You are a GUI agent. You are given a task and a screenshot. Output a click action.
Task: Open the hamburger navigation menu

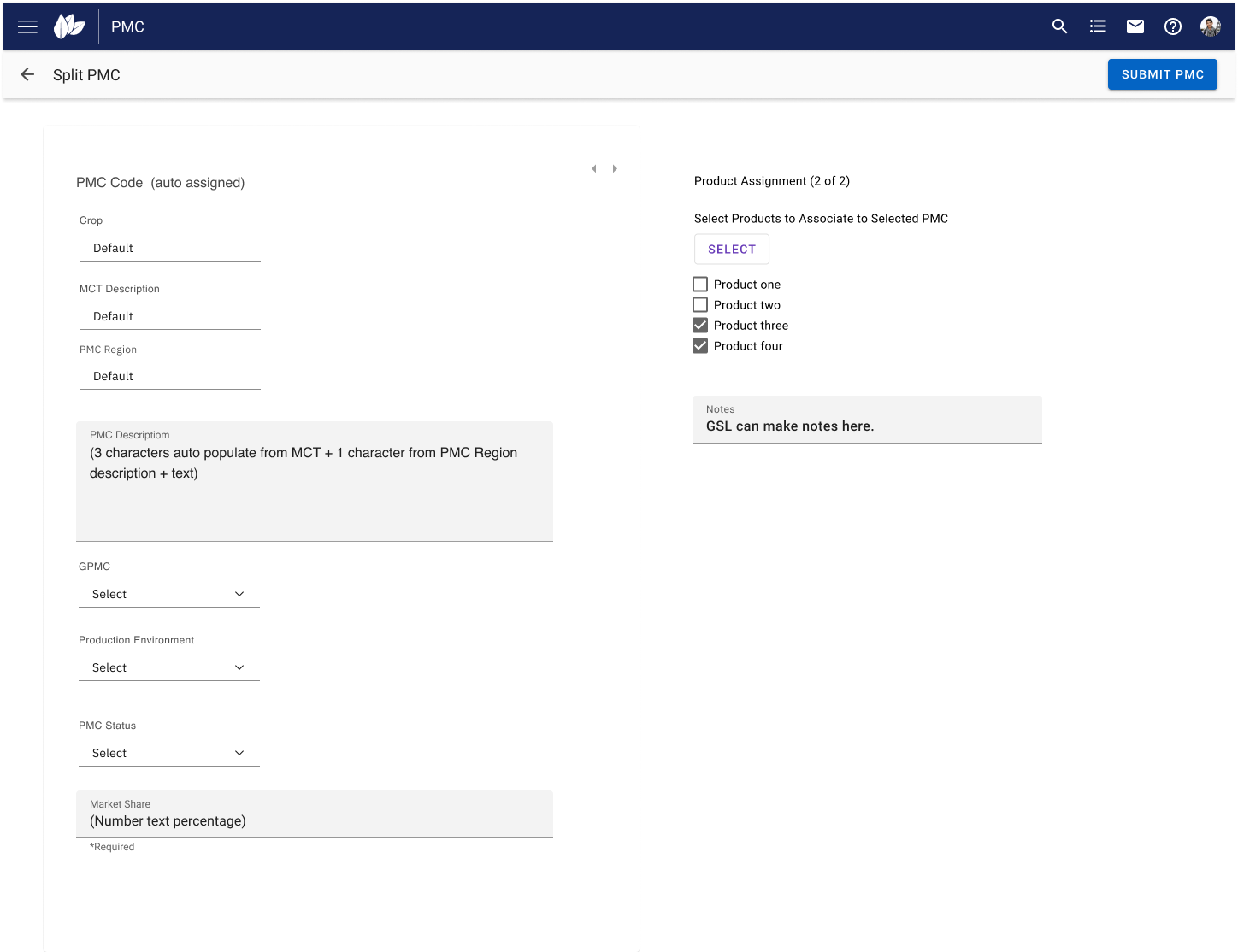click(27, 26)
